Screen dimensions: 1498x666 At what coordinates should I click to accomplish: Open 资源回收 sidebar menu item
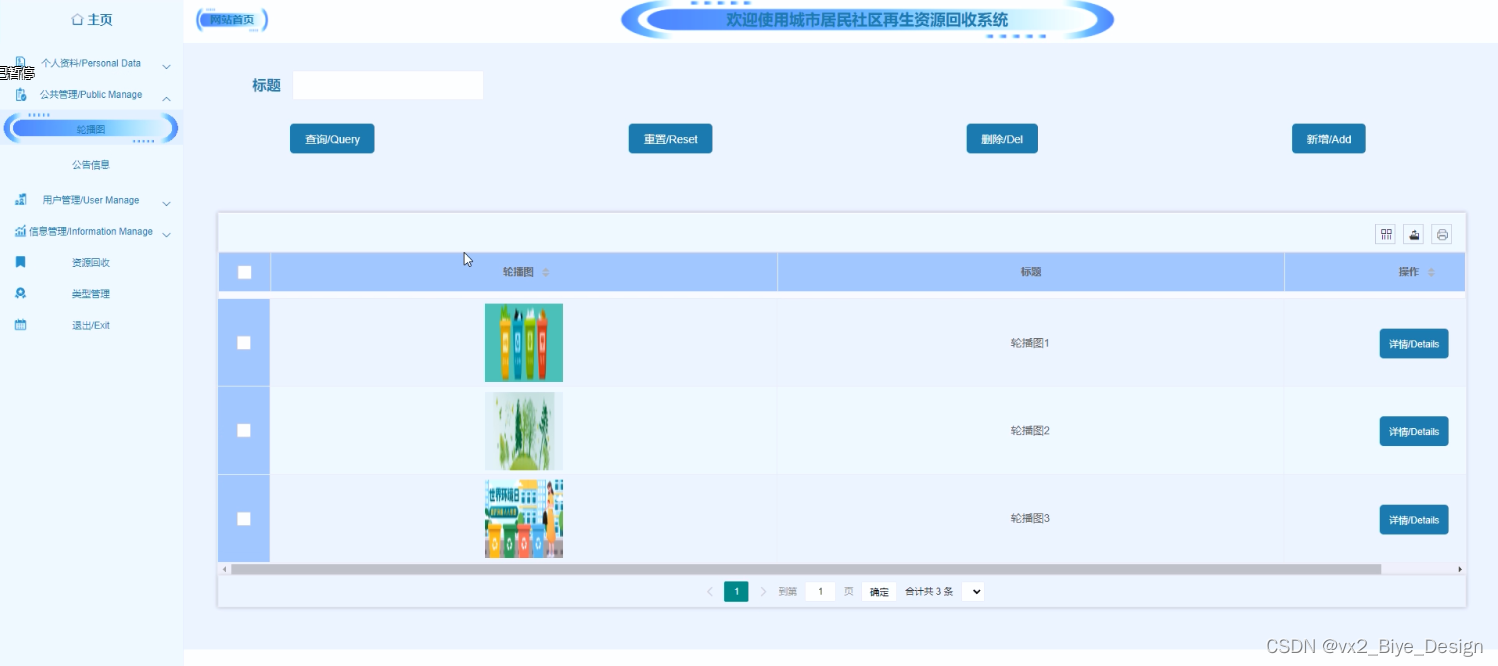[91, 262]
